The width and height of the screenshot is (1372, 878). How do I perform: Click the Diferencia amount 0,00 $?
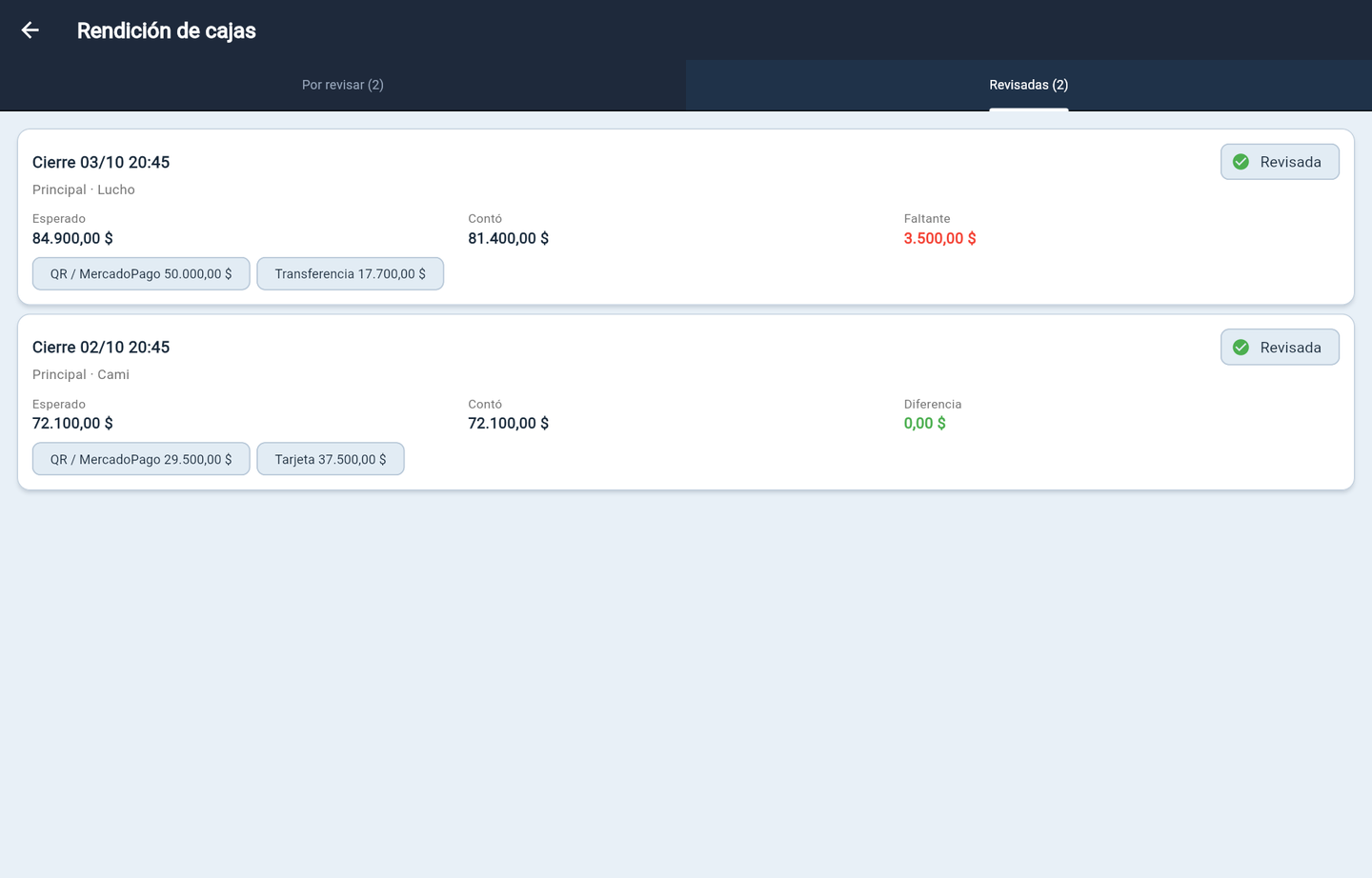(924, 424)
